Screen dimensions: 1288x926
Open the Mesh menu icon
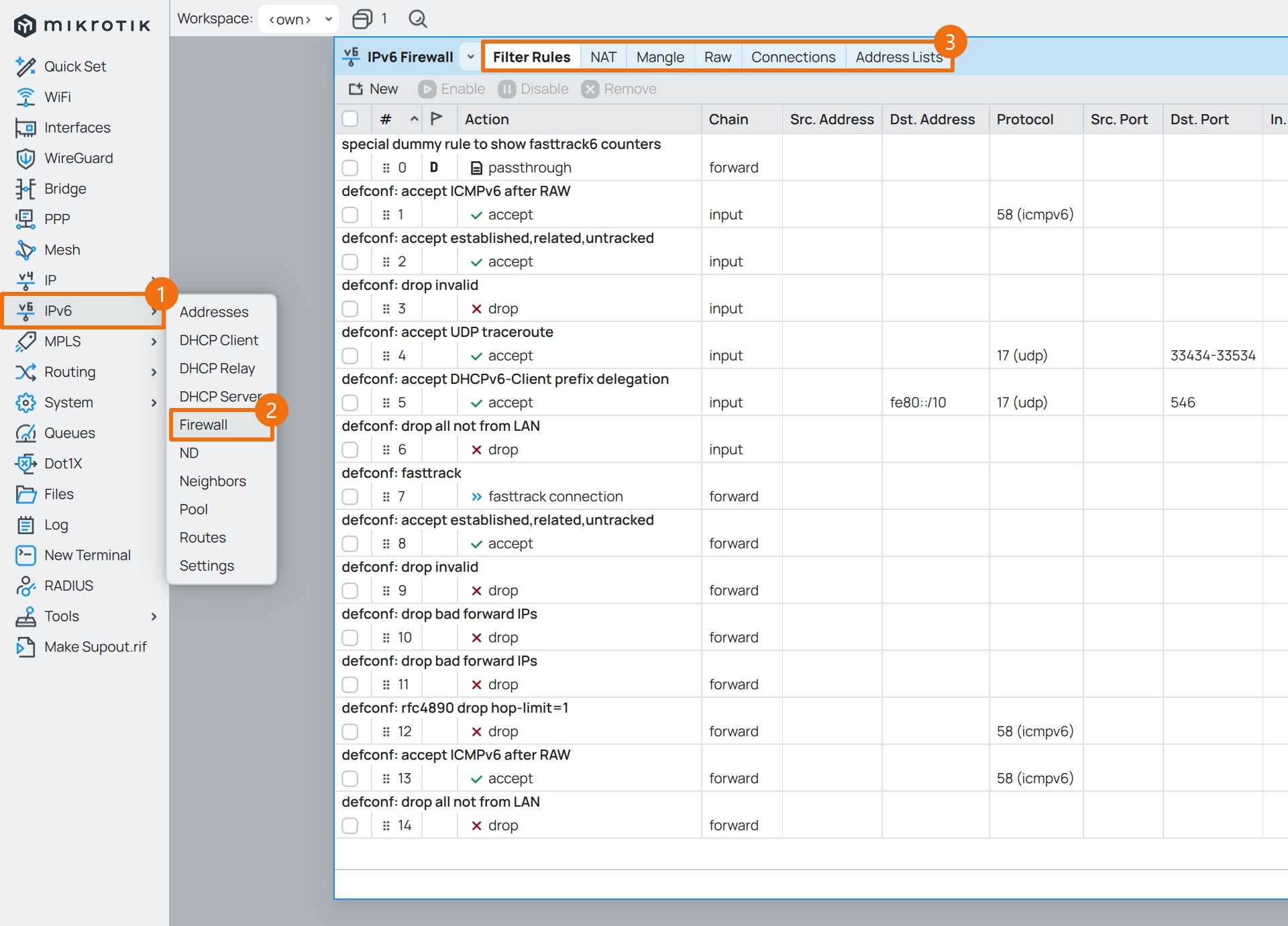[x=25, y=250]
